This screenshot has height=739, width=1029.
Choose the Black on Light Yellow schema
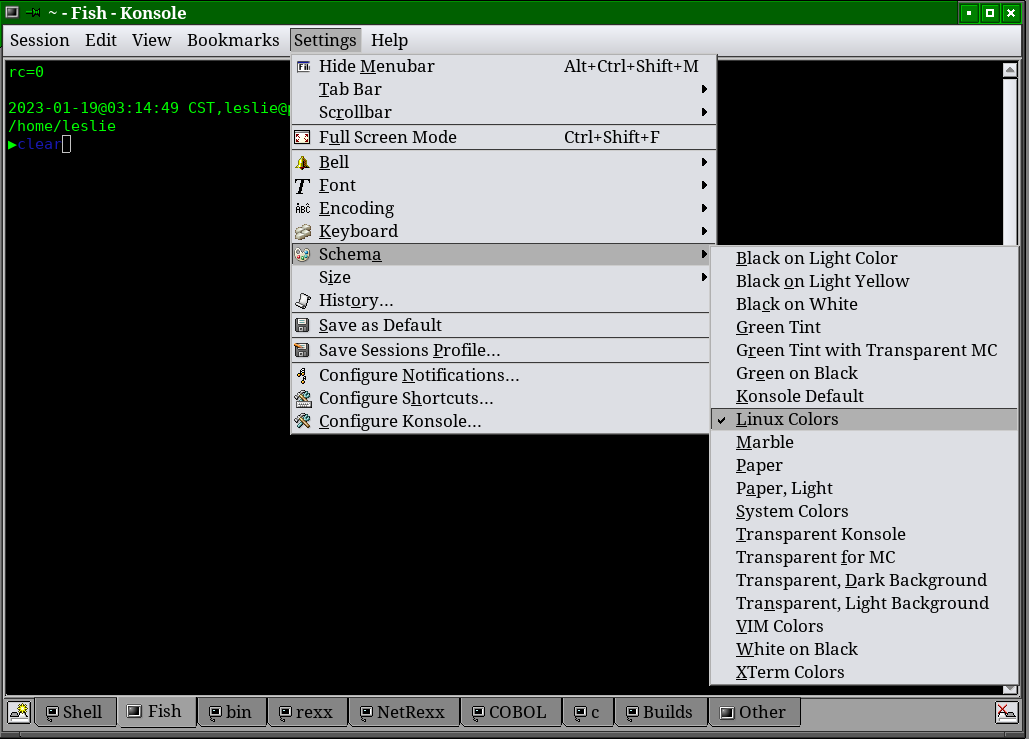[x=864, y=282]
